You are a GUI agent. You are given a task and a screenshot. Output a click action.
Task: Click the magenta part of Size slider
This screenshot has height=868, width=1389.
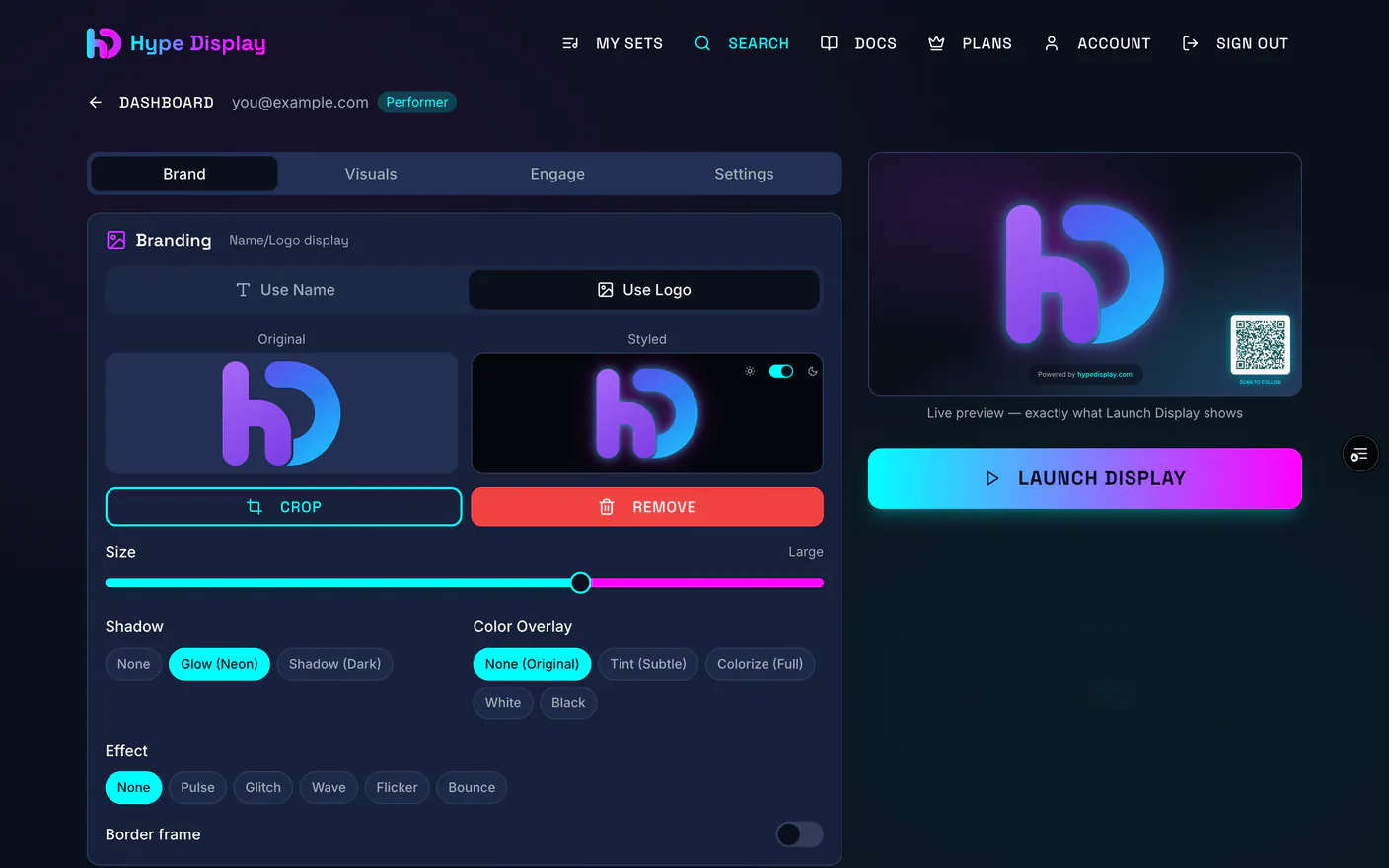pos(707,583)
